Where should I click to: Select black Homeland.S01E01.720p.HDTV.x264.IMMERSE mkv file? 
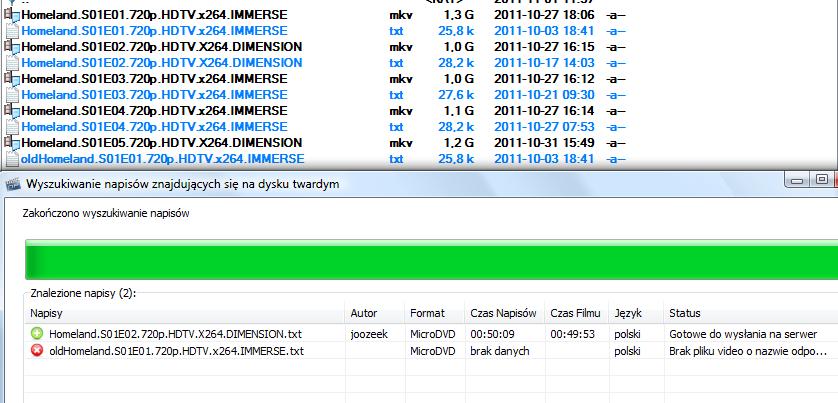(x=154, y=15)
